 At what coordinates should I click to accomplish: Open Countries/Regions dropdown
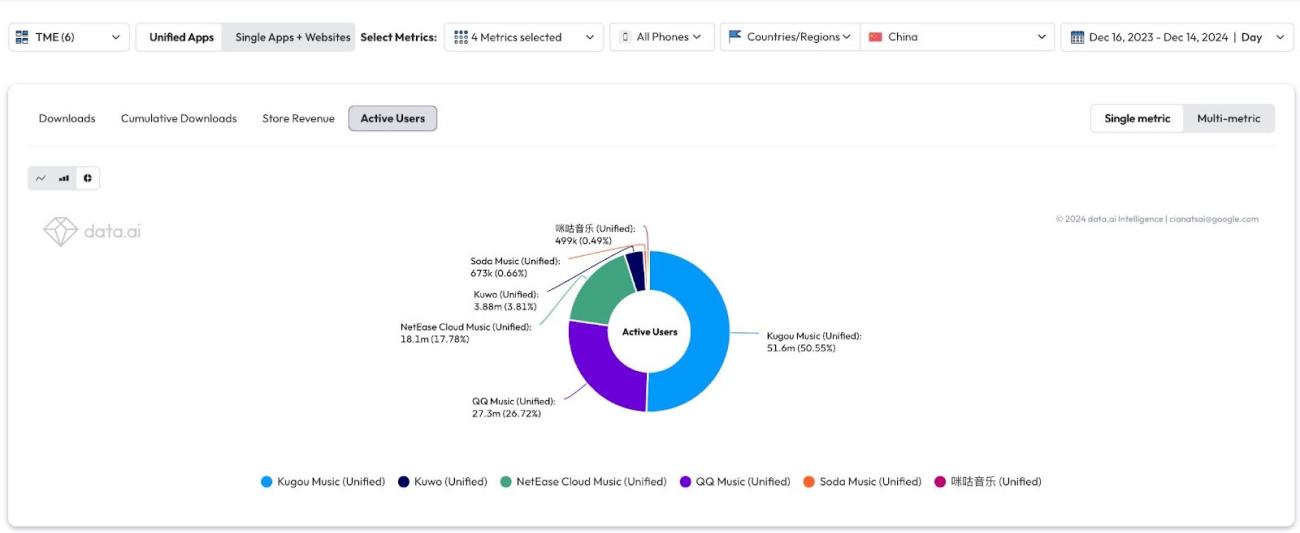click(x=790, y=37)
